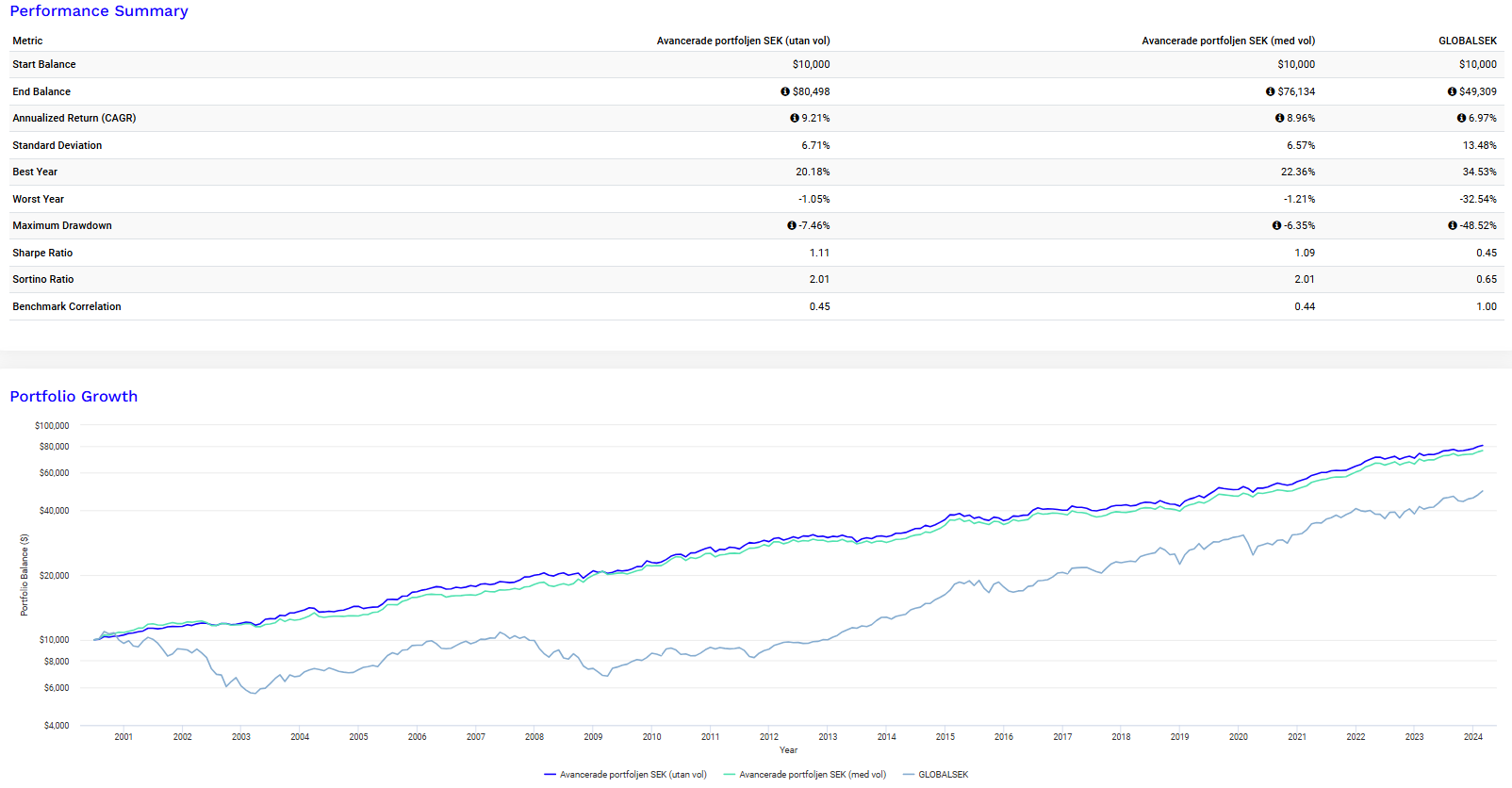Click info icon beside $76,134 end balance
This screenshot has width=1512, height=788.
tap(1270, 91)
